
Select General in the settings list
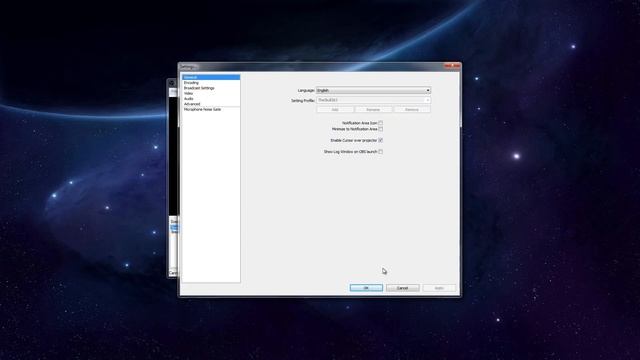(x=211, y=77)
